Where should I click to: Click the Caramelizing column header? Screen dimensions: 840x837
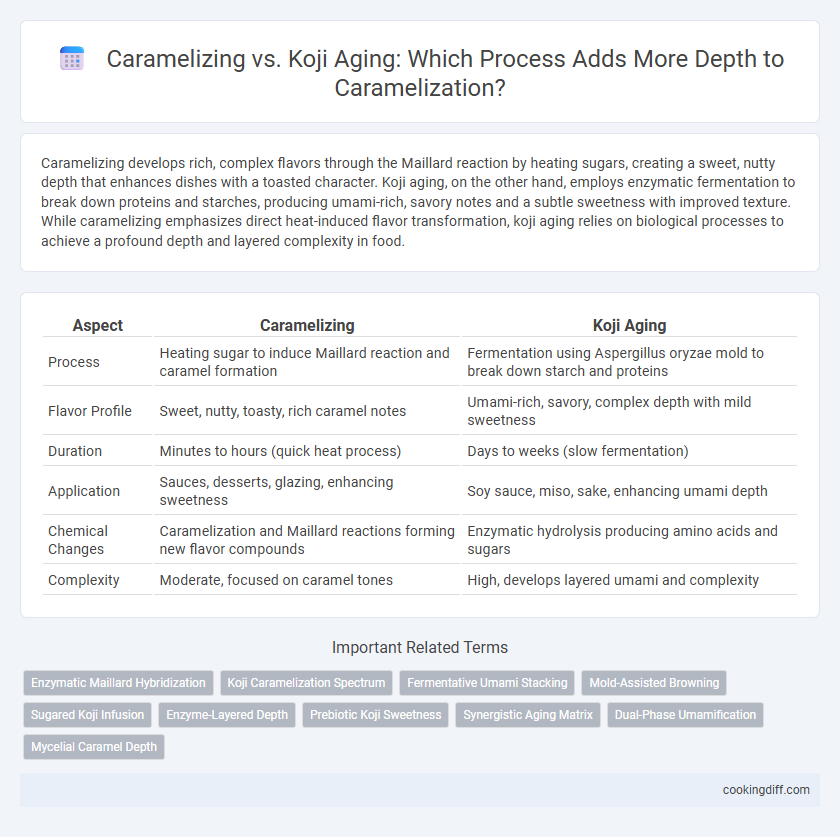tap(307, 325)
